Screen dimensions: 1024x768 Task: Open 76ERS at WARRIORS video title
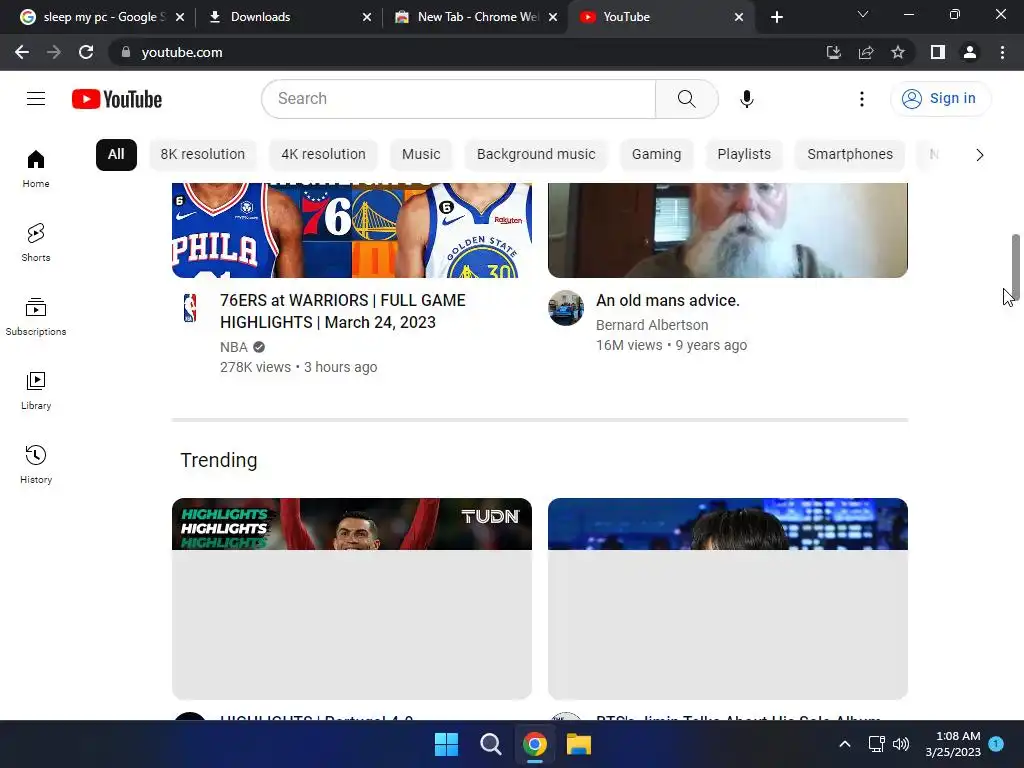[343, 312]
